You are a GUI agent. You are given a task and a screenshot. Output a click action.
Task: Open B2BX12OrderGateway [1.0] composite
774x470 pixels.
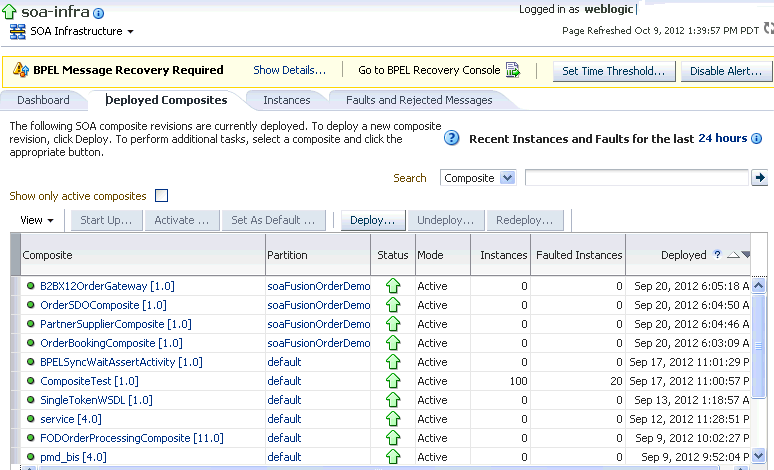click(x=107, y=286)
